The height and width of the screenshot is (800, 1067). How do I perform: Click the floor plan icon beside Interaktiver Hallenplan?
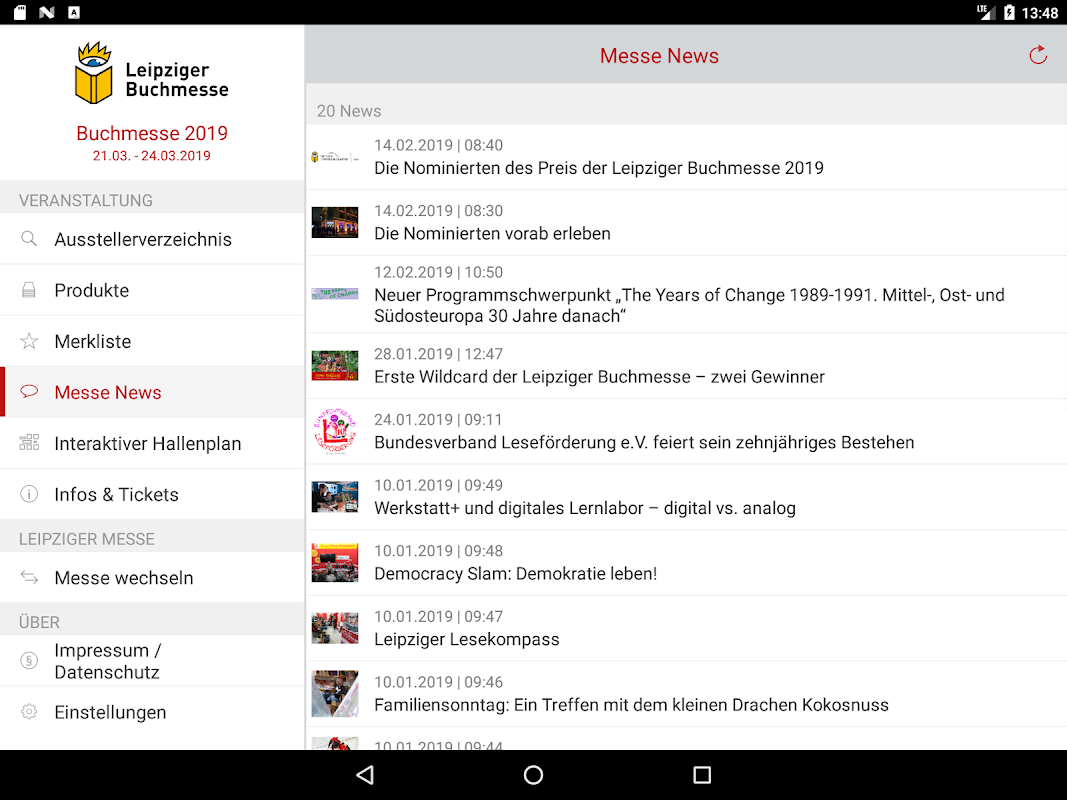(x=29, y=443)
